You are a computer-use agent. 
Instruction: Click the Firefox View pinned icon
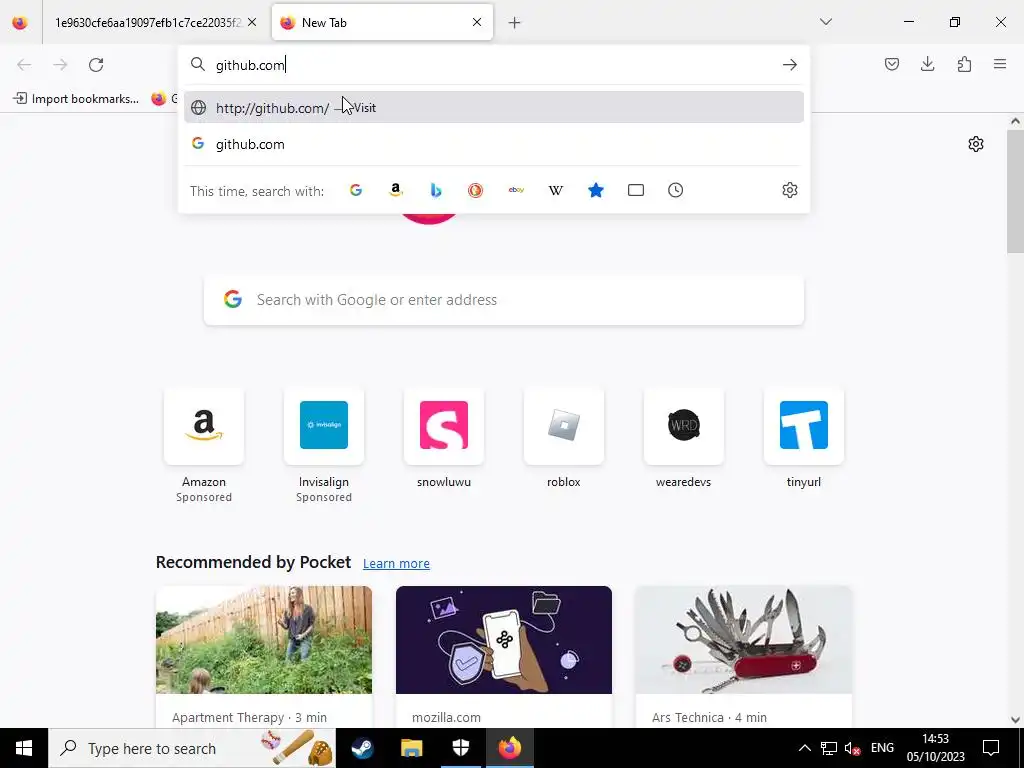pos(20,22)
